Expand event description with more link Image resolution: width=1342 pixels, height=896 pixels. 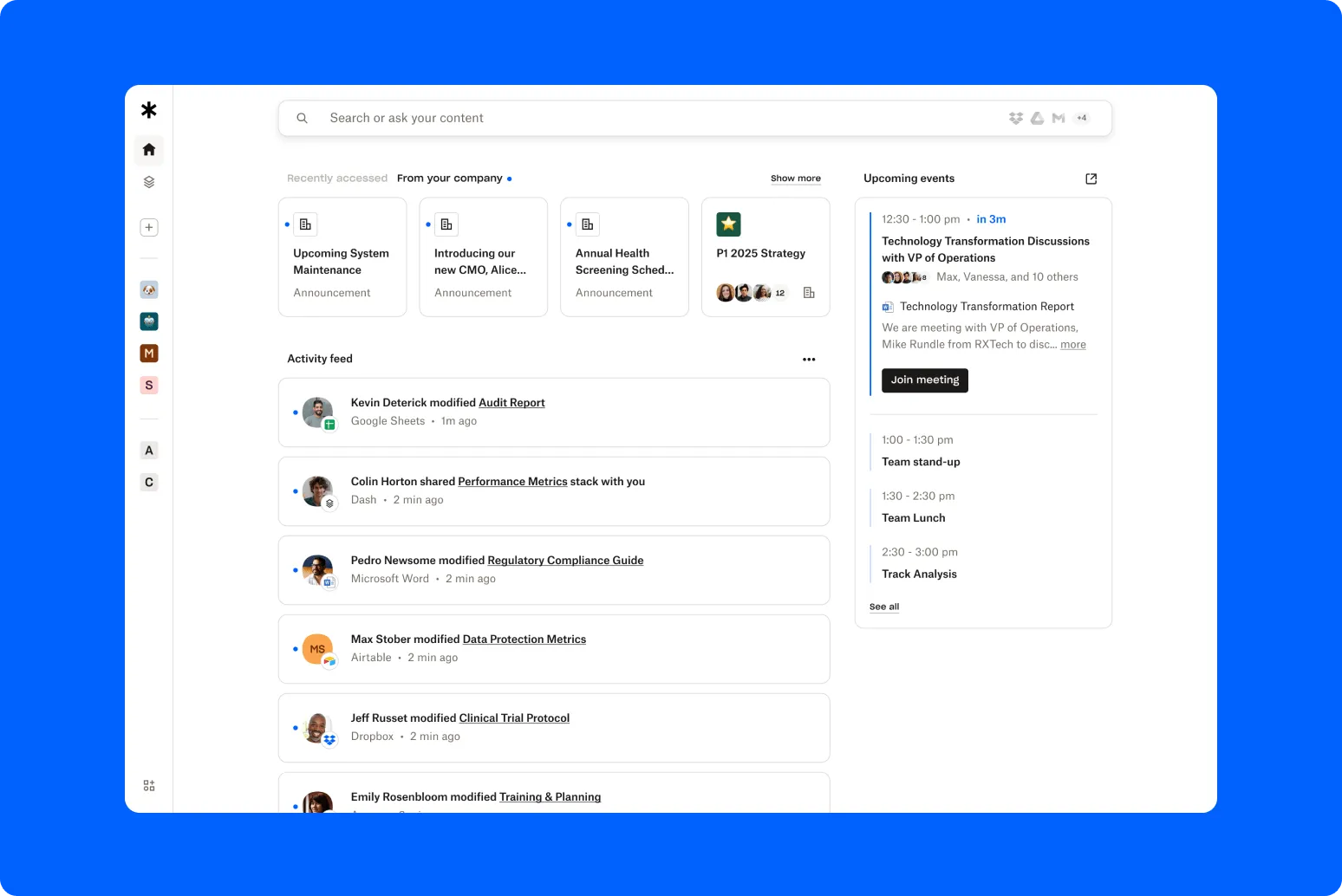click(x=1073, y=345)
